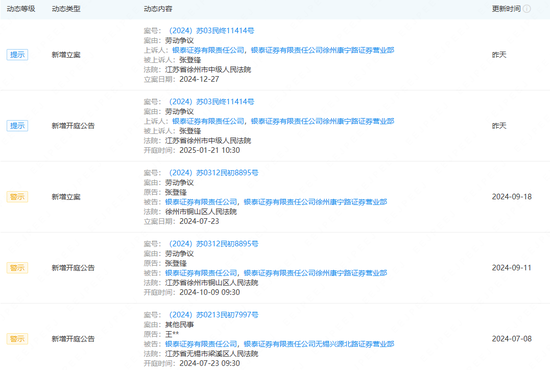Select 新增开庭公告 type in second 提示 row
Screen dimensions: 550x370
73,126
